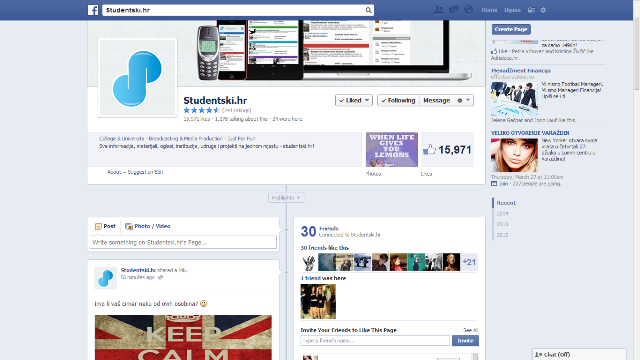This screenshot has height=360, width=640.
Task: Open the Photos link under thumbnail
Action: coord(373,174)
